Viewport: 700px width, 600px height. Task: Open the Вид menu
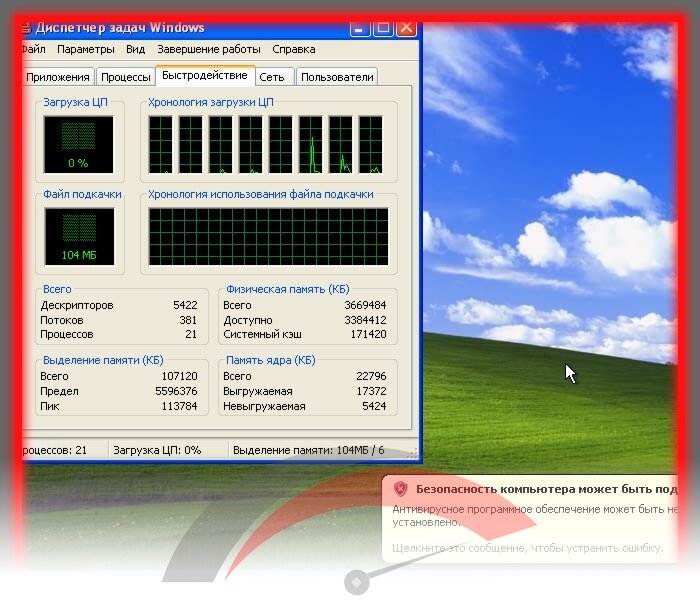click(x=135, y=49)
